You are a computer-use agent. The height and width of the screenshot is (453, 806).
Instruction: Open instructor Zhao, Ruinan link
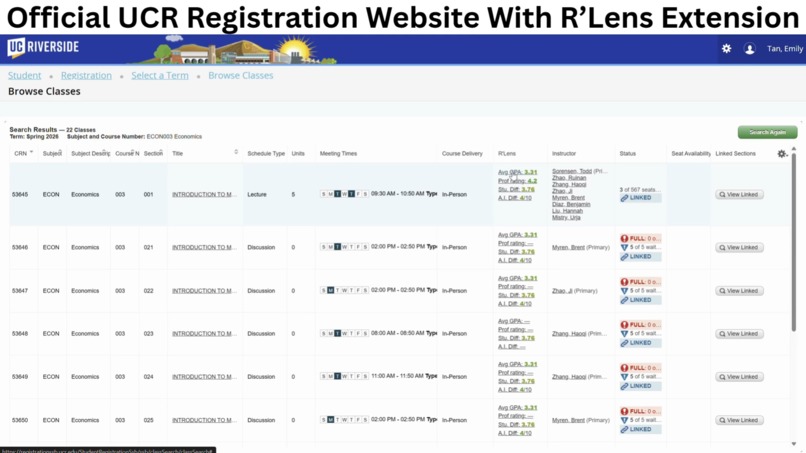coord(569,177)
